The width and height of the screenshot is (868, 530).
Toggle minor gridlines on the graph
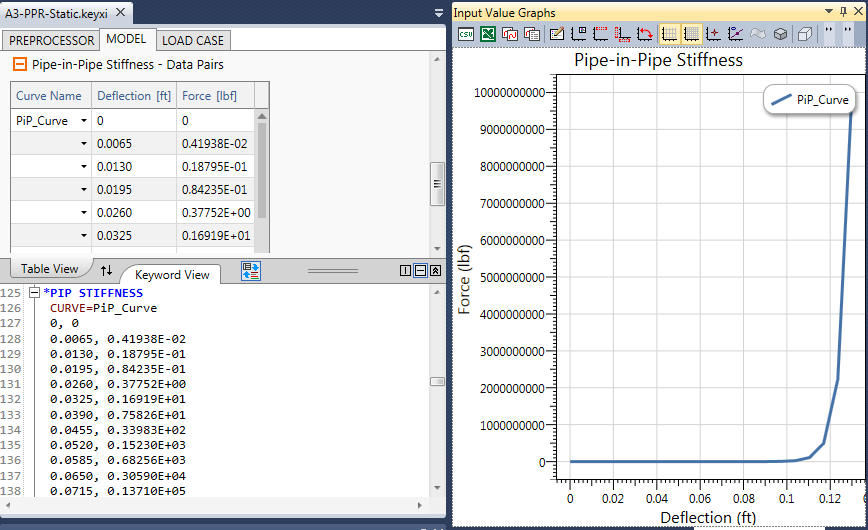(691, 34)
